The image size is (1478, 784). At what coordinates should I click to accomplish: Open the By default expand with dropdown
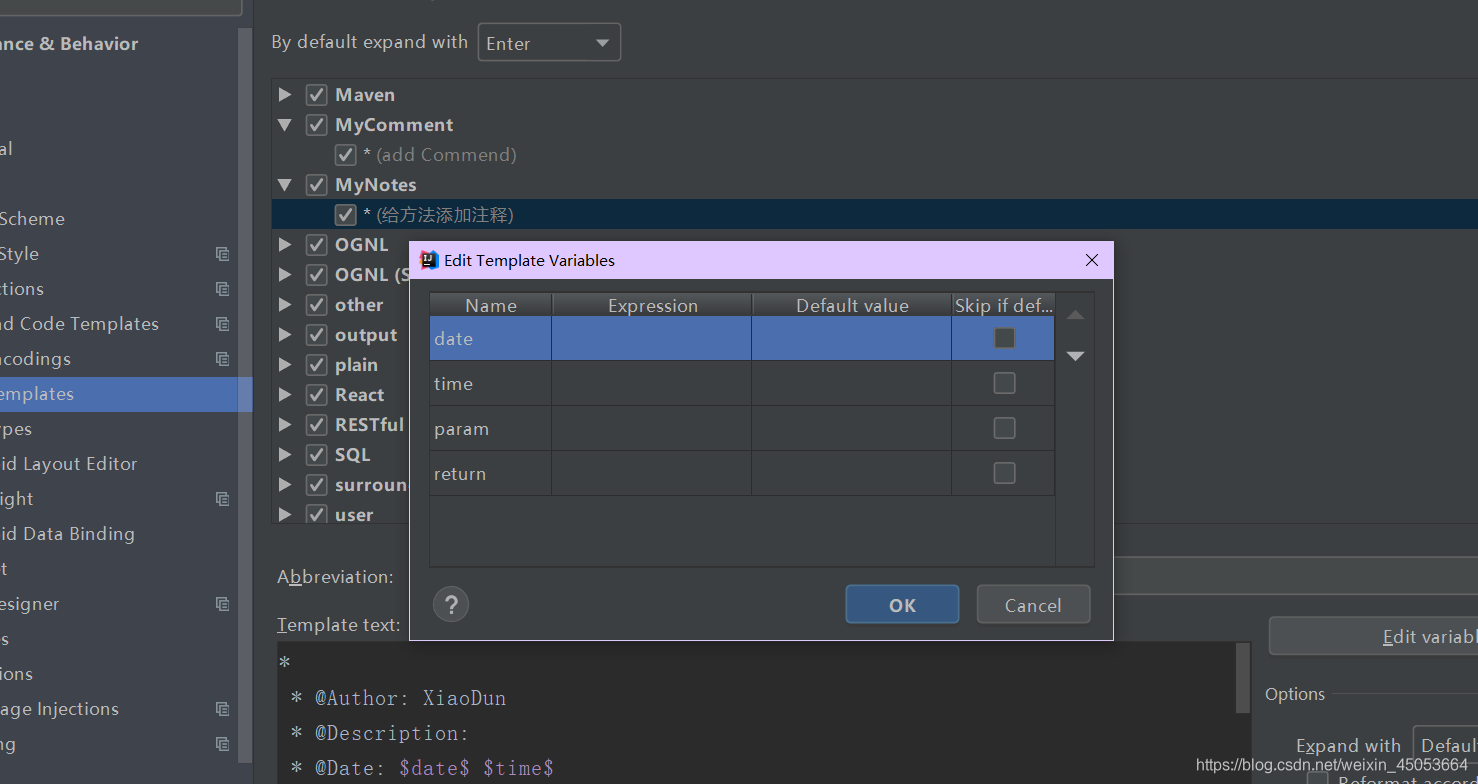[549, 43]
